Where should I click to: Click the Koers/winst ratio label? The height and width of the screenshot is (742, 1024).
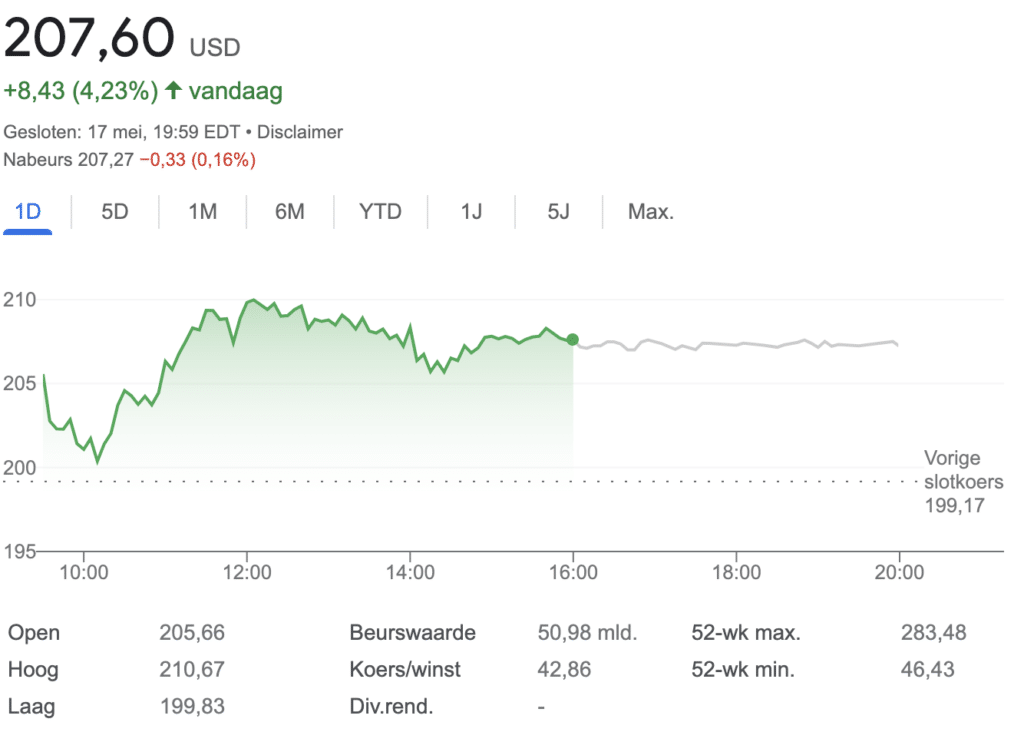coord(405,670)
